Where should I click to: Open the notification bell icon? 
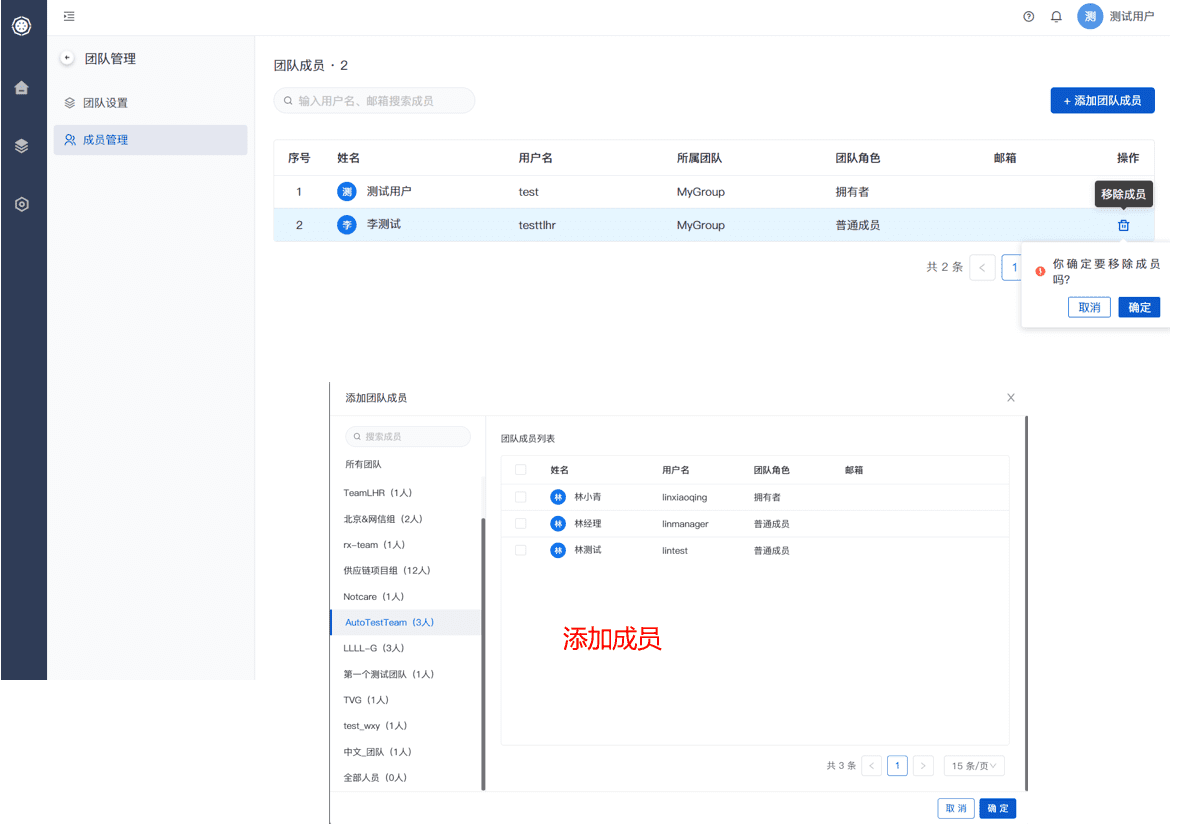click(x=1056, y=17)
